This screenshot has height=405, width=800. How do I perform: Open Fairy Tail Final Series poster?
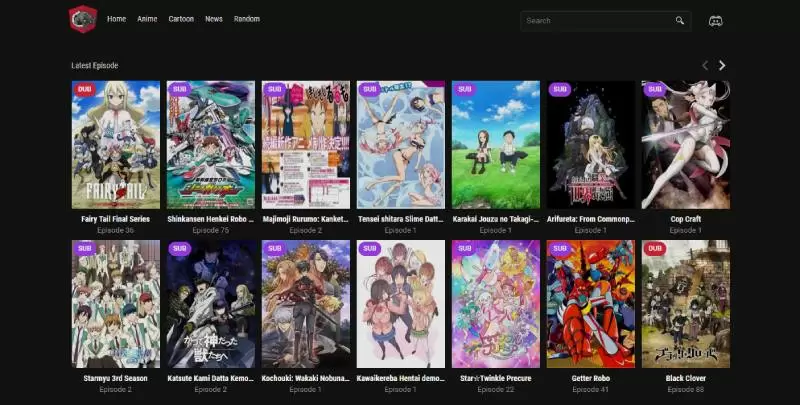coord(116,145)
